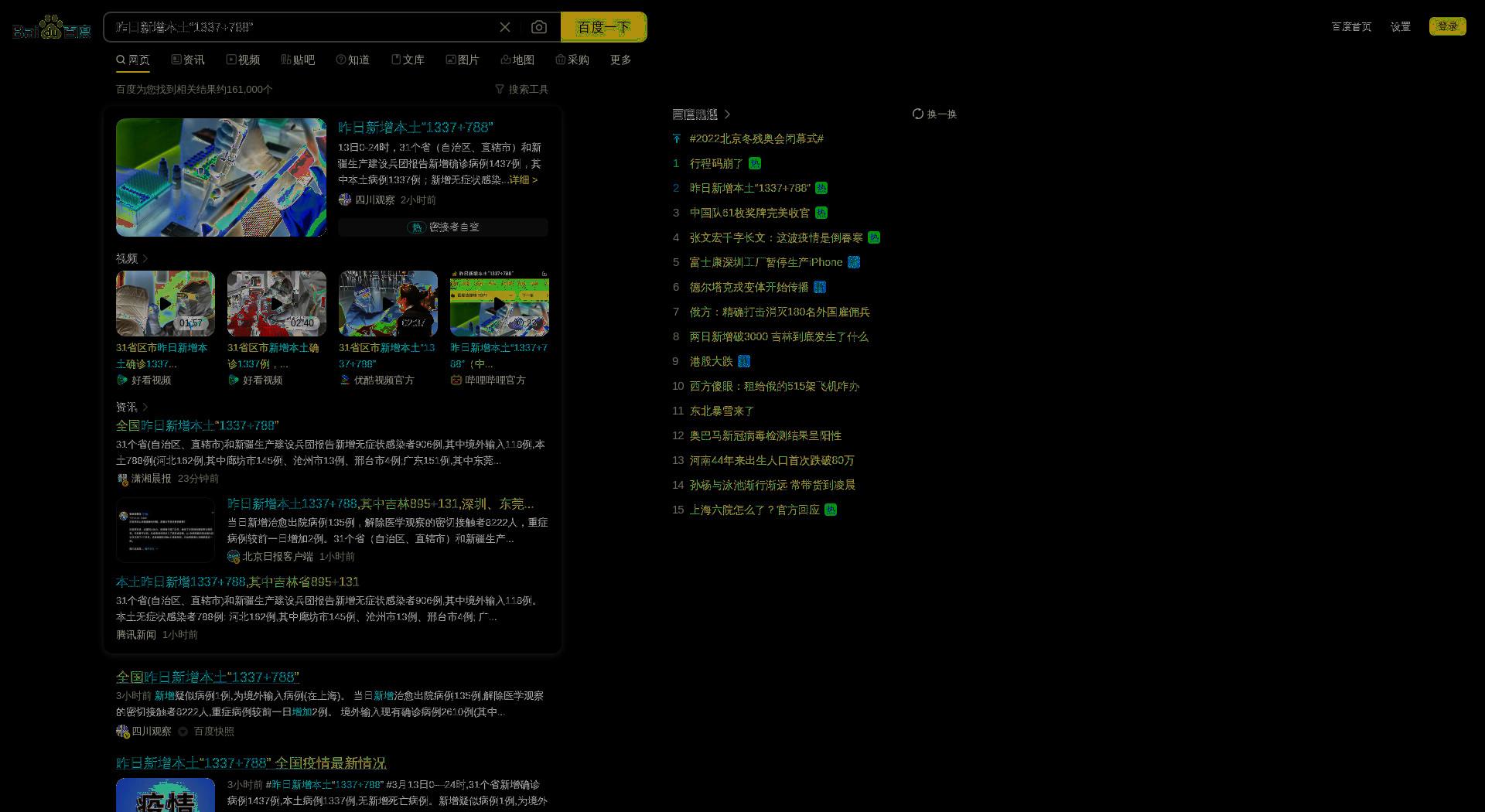Open hot search 两日新增破3000 吉林到底发生了什么

[x=779, y=336]
